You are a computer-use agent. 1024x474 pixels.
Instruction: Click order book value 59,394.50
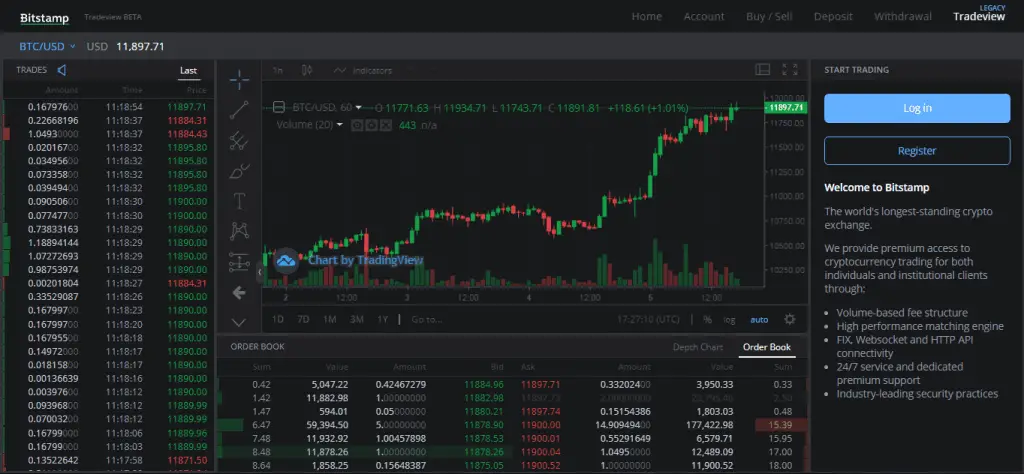330,424
